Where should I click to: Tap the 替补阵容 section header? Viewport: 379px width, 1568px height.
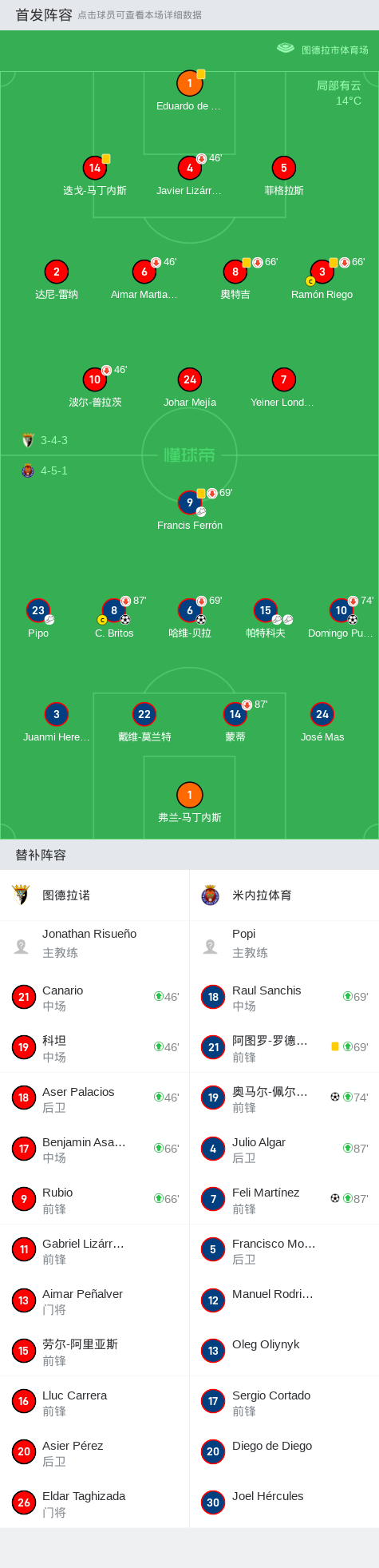point(41,855)
